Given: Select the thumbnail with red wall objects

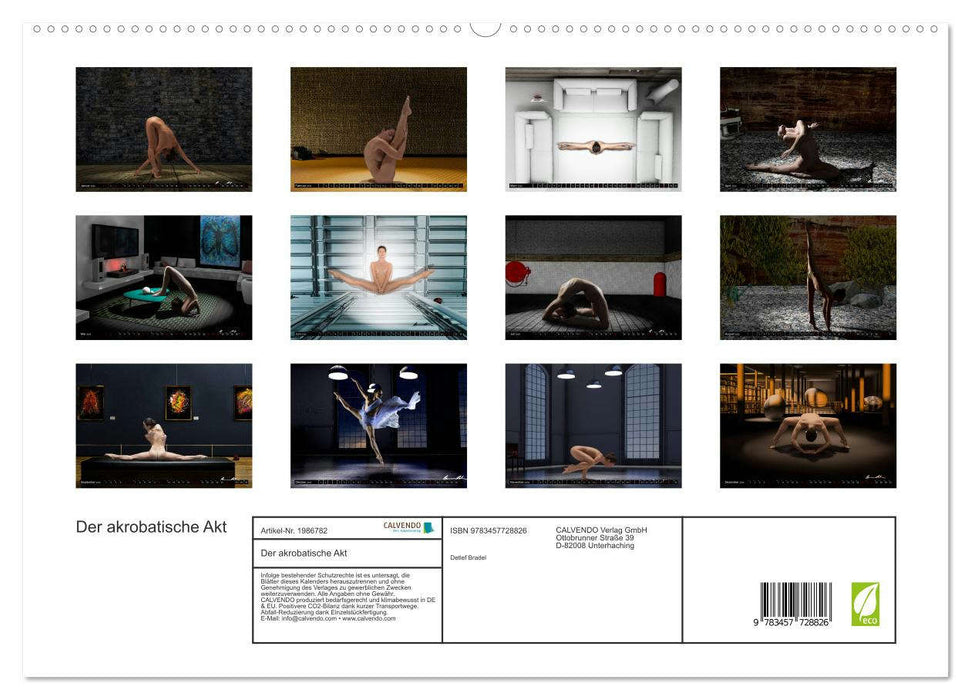Looking at the screenshot, I should 593,277.
